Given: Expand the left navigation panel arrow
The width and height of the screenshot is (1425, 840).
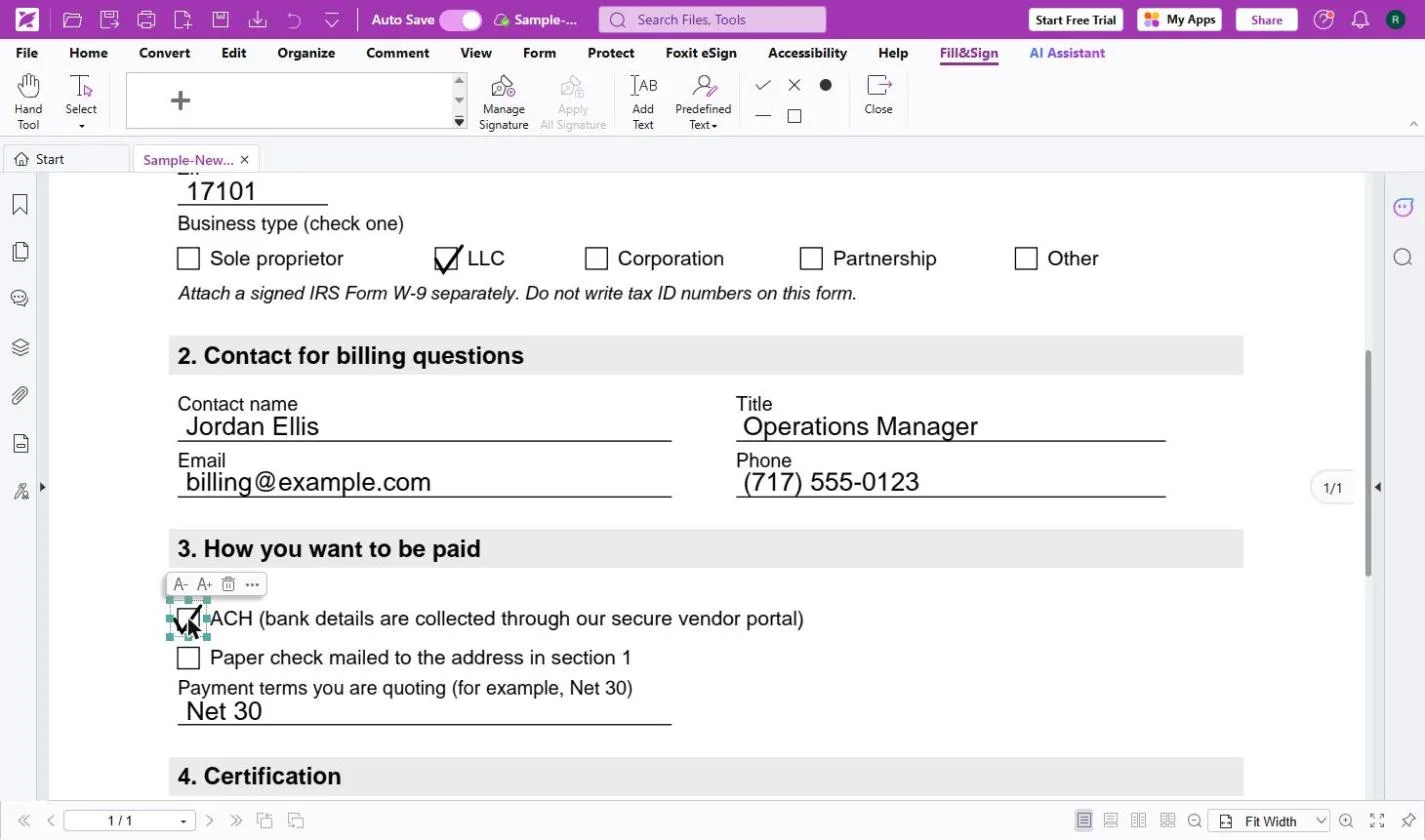Looking at the screenshot, I should point(42,487).
